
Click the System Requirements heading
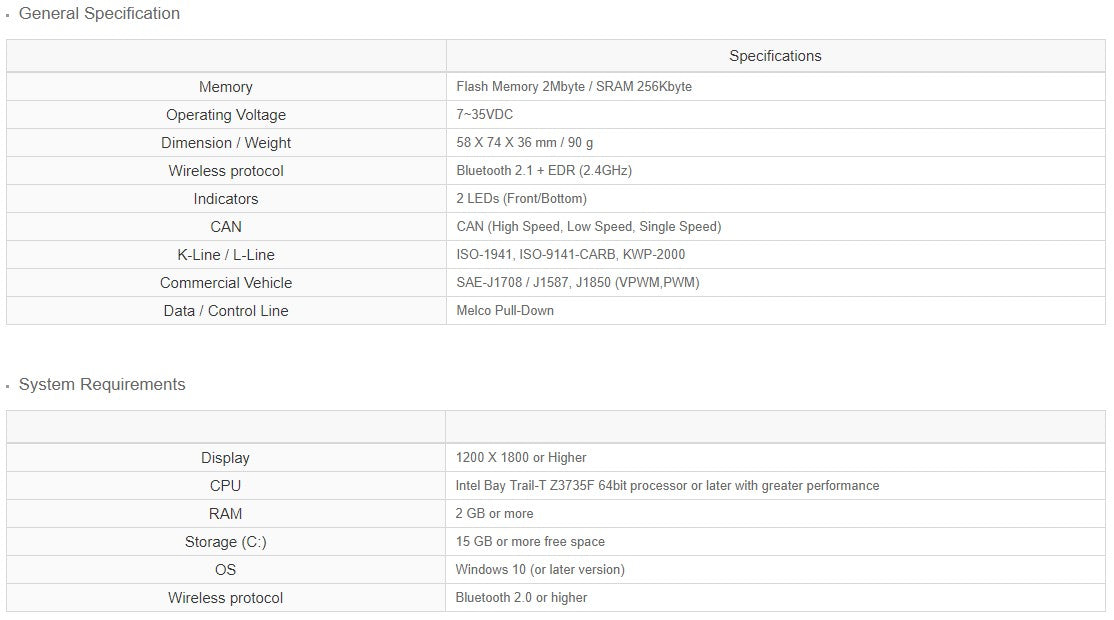pos(102,385)
